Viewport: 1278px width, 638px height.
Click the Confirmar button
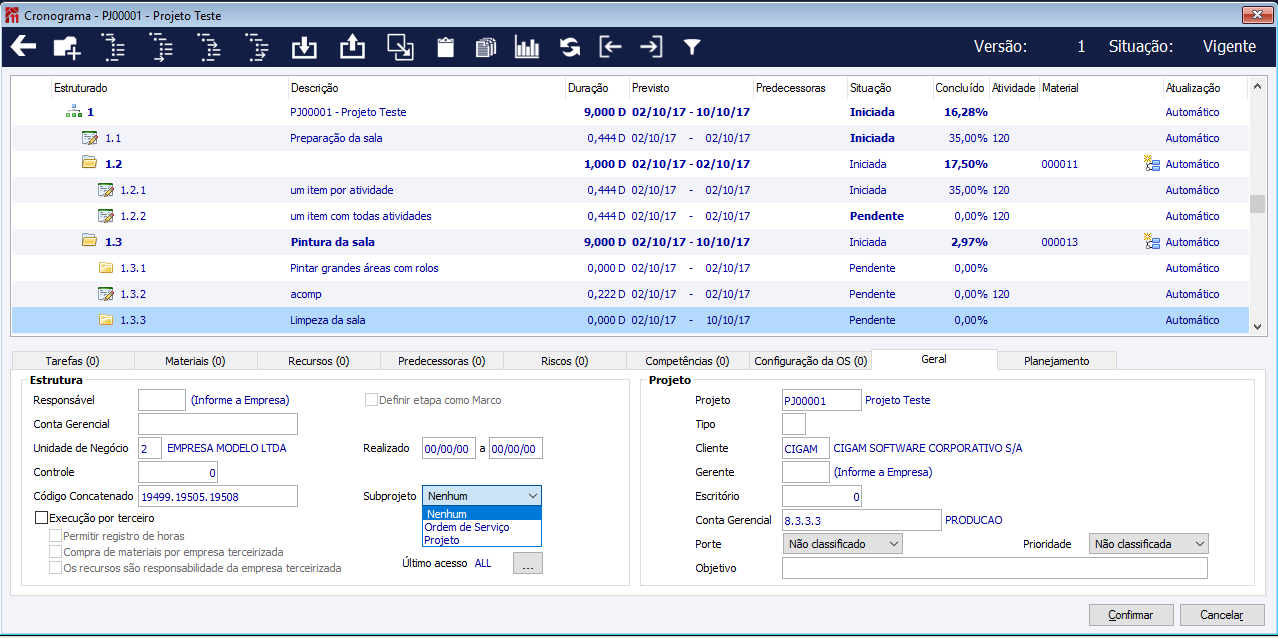(x=1131, y=615)
